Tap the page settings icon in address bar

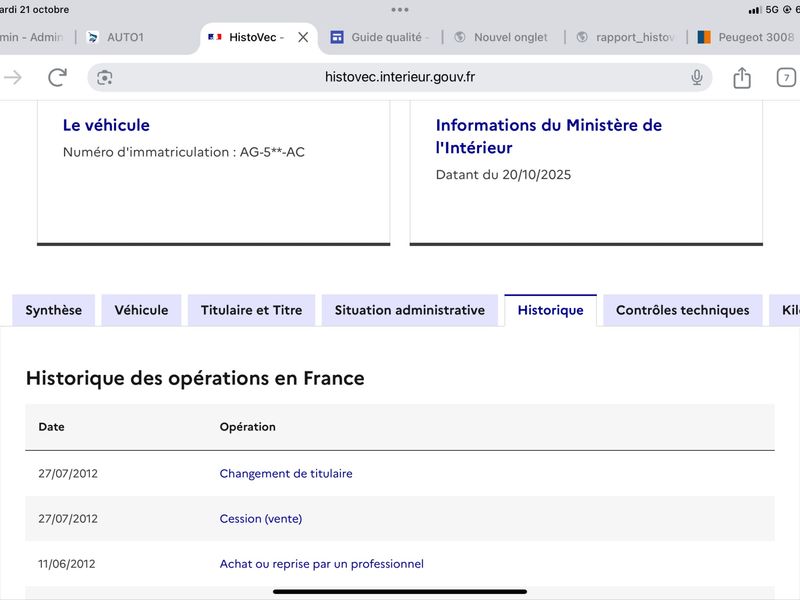[105, 77]
